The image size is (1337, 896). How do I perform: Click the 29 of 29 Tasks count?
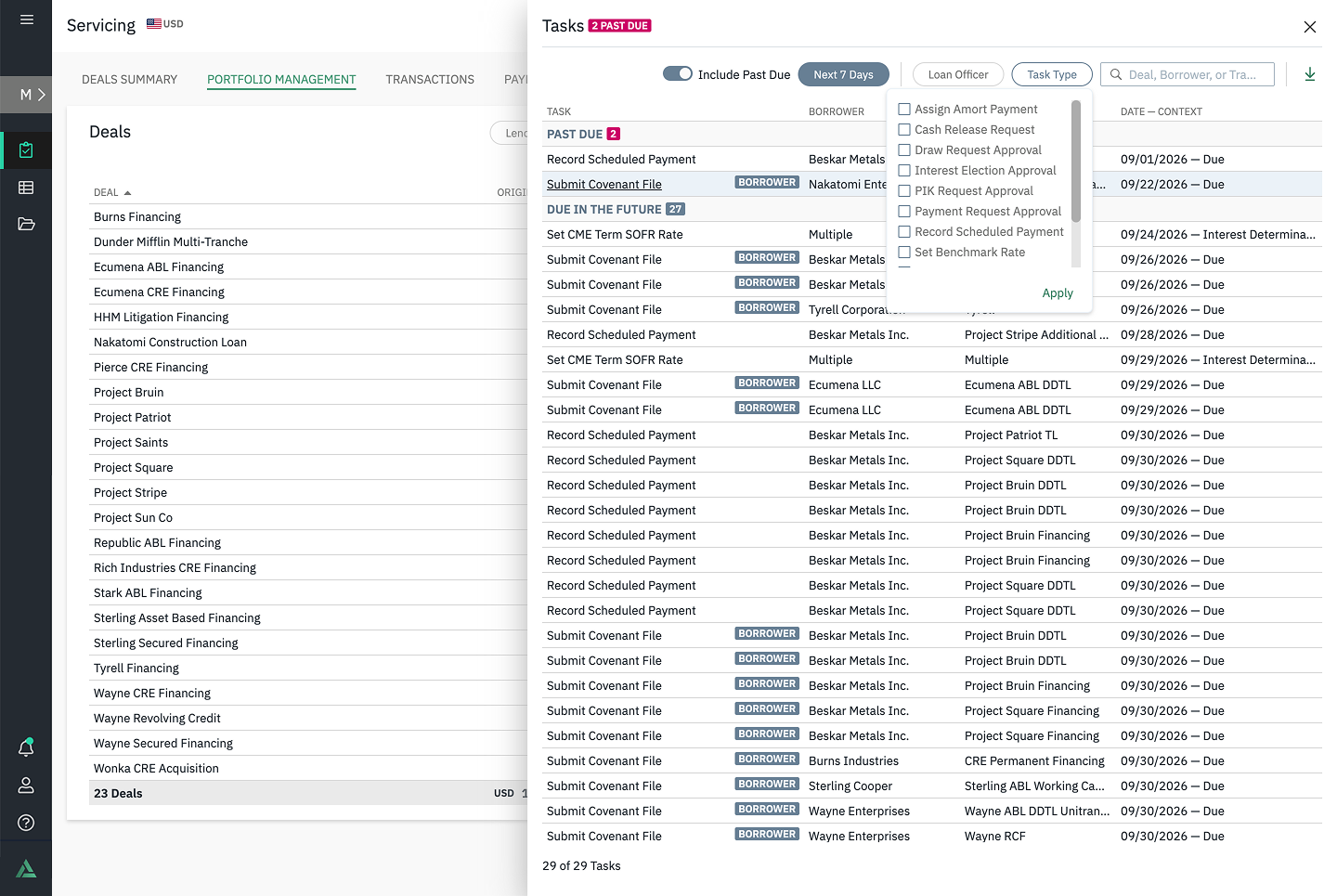pos(581,866)
